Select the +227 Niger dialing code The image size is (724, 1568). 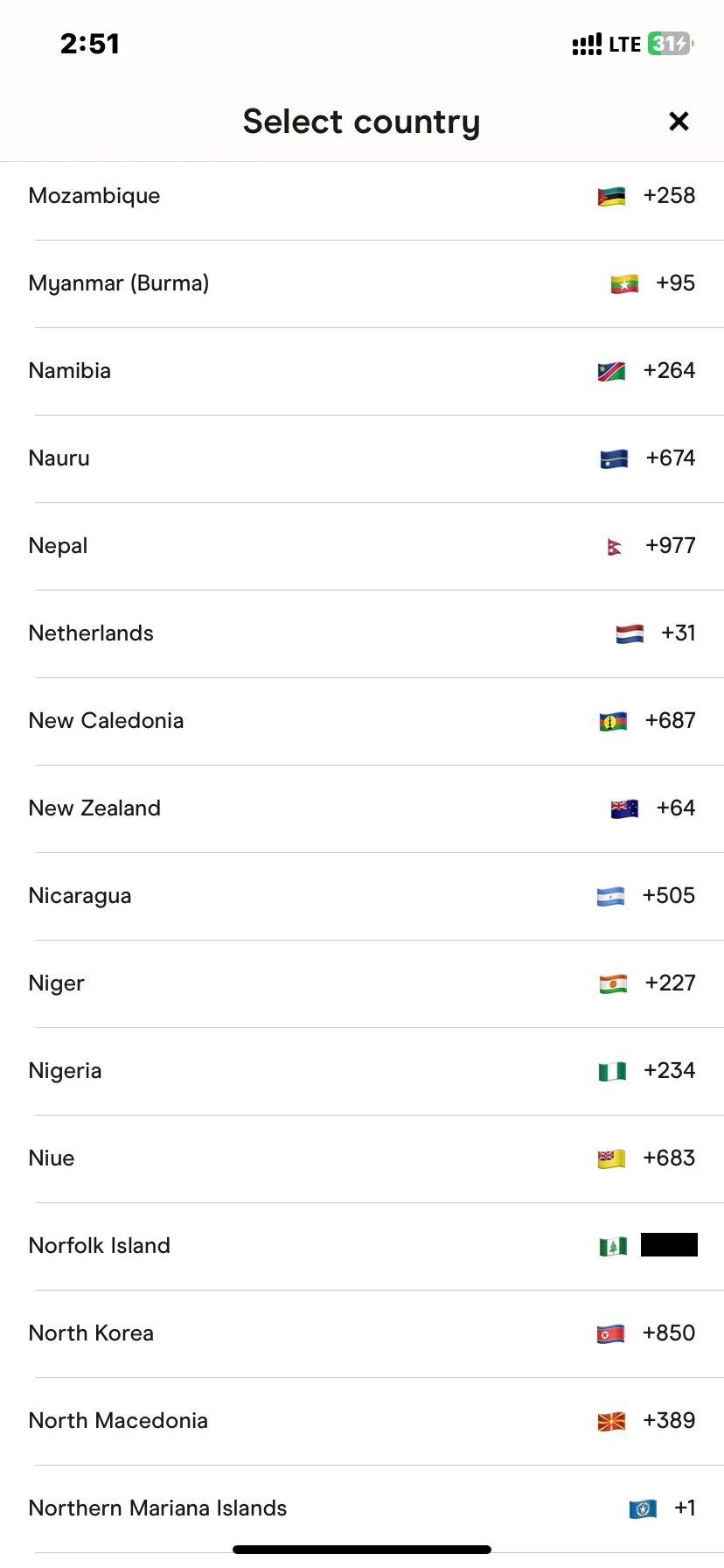pyautogui.click(x=671, y=983)
